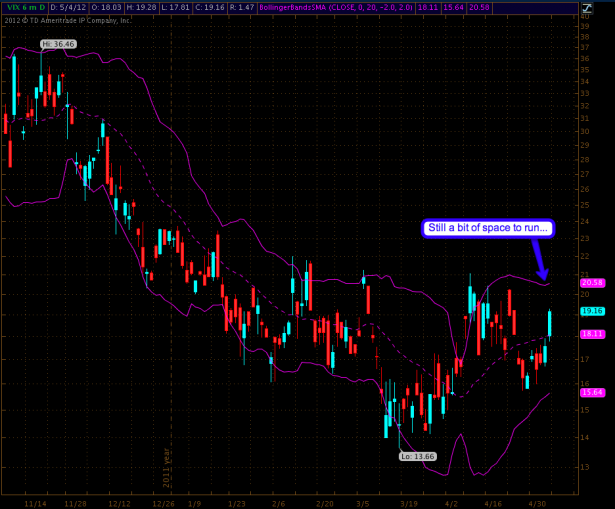Select the 15.64 lower band axis tag
This screenshot has width=615, height=509.
pyautogui.click(x=590, y=393)
